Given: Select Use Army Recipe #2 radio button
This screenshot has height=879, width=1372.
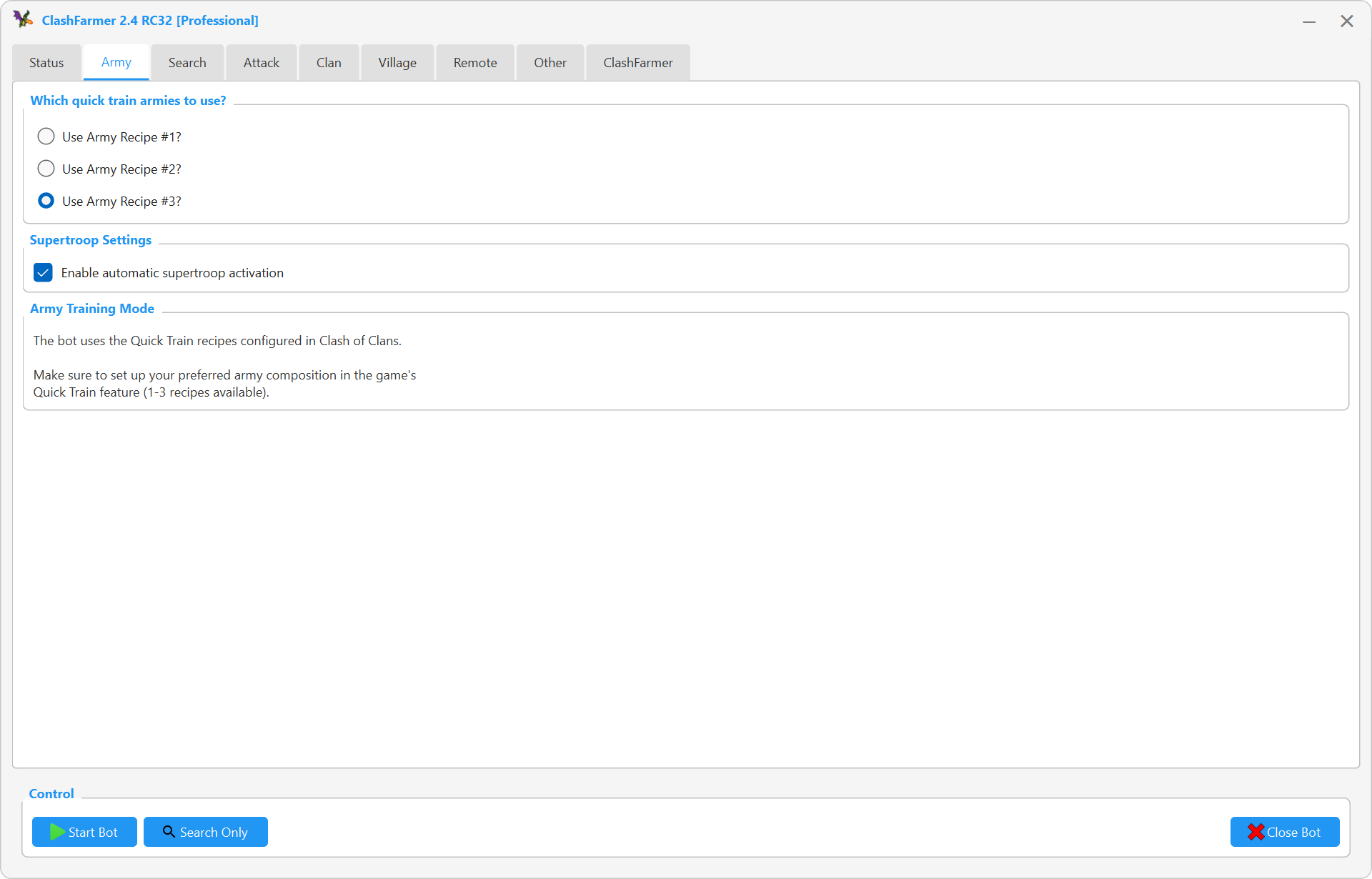Looking at the screenshot, I should pyautogui.click(x=46, y=169).
